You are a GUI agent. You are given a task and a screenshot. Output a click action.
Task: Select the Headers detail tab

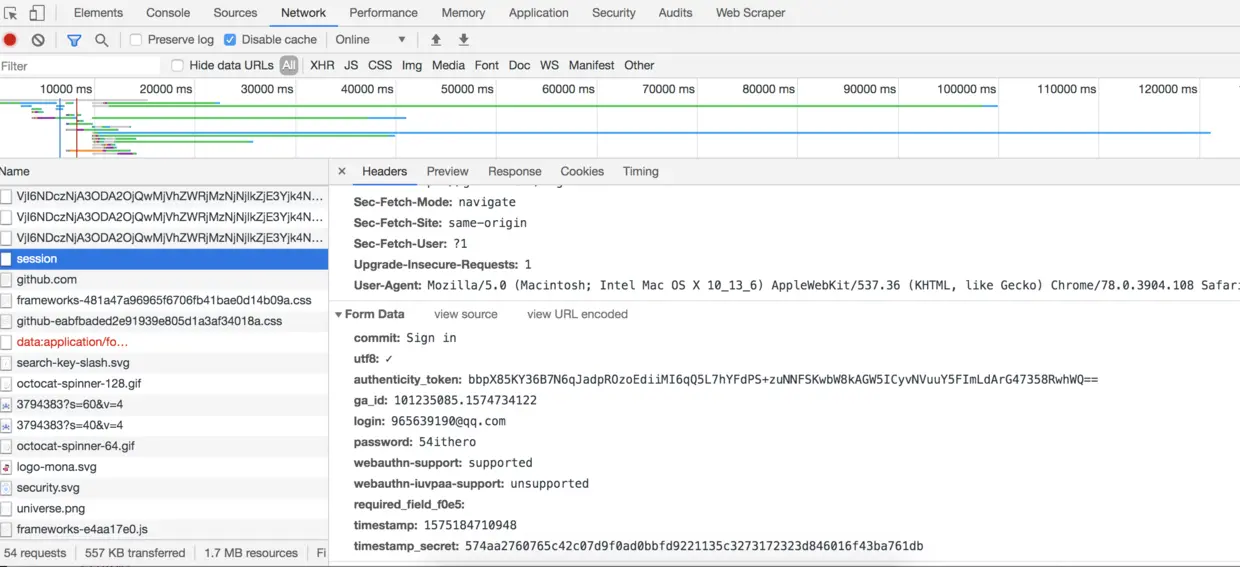pos(384,172)
